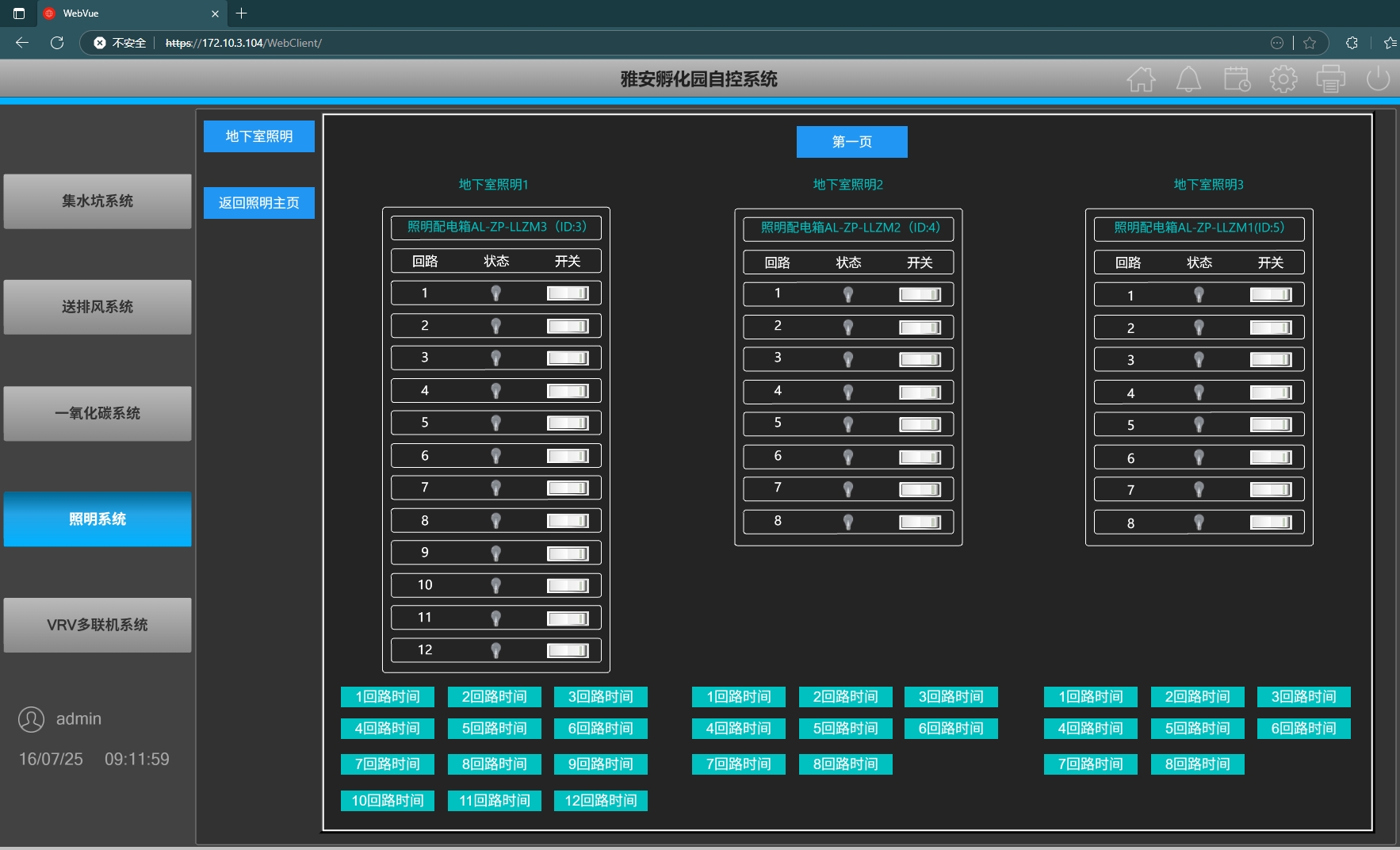Toggle circuit 8 switch in 地下室照明3

point(1271,522)
